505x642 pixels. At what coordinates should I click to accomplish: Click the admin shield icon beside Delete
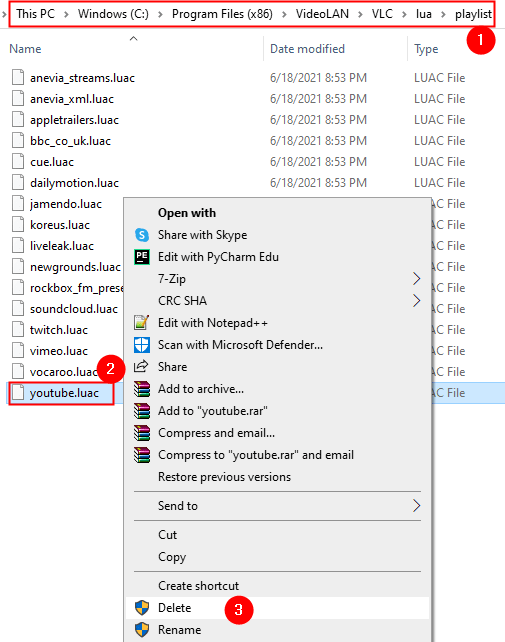[x=142, y=608]
